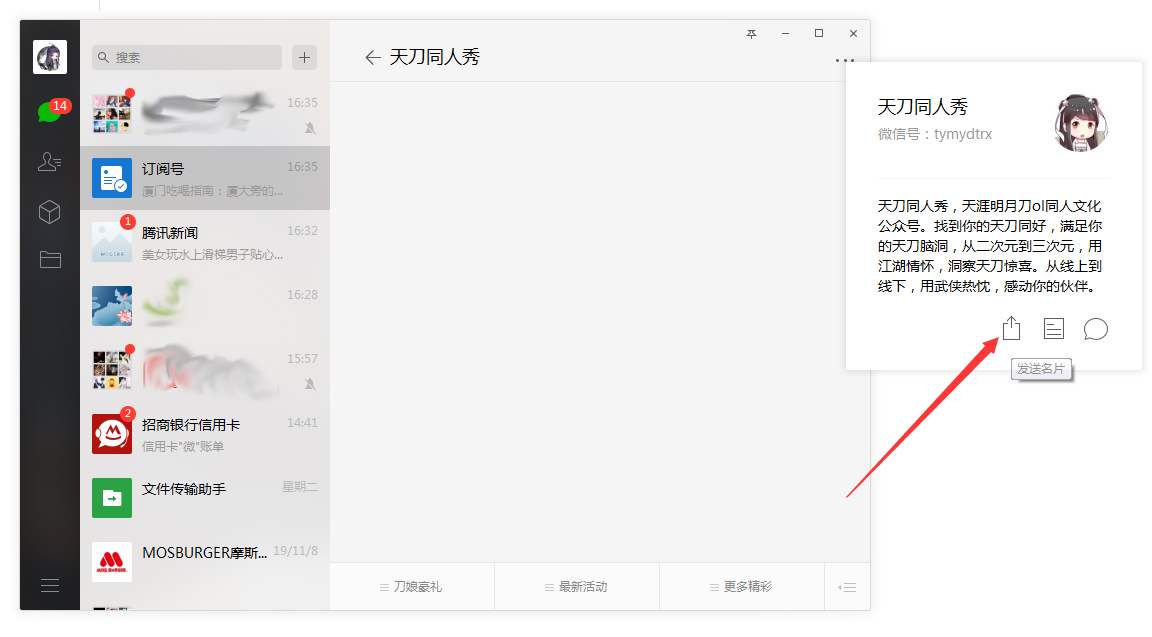
Task: Message 天刀同人秀 using the chat bubble icon
Action: [x=1095, y=328]
